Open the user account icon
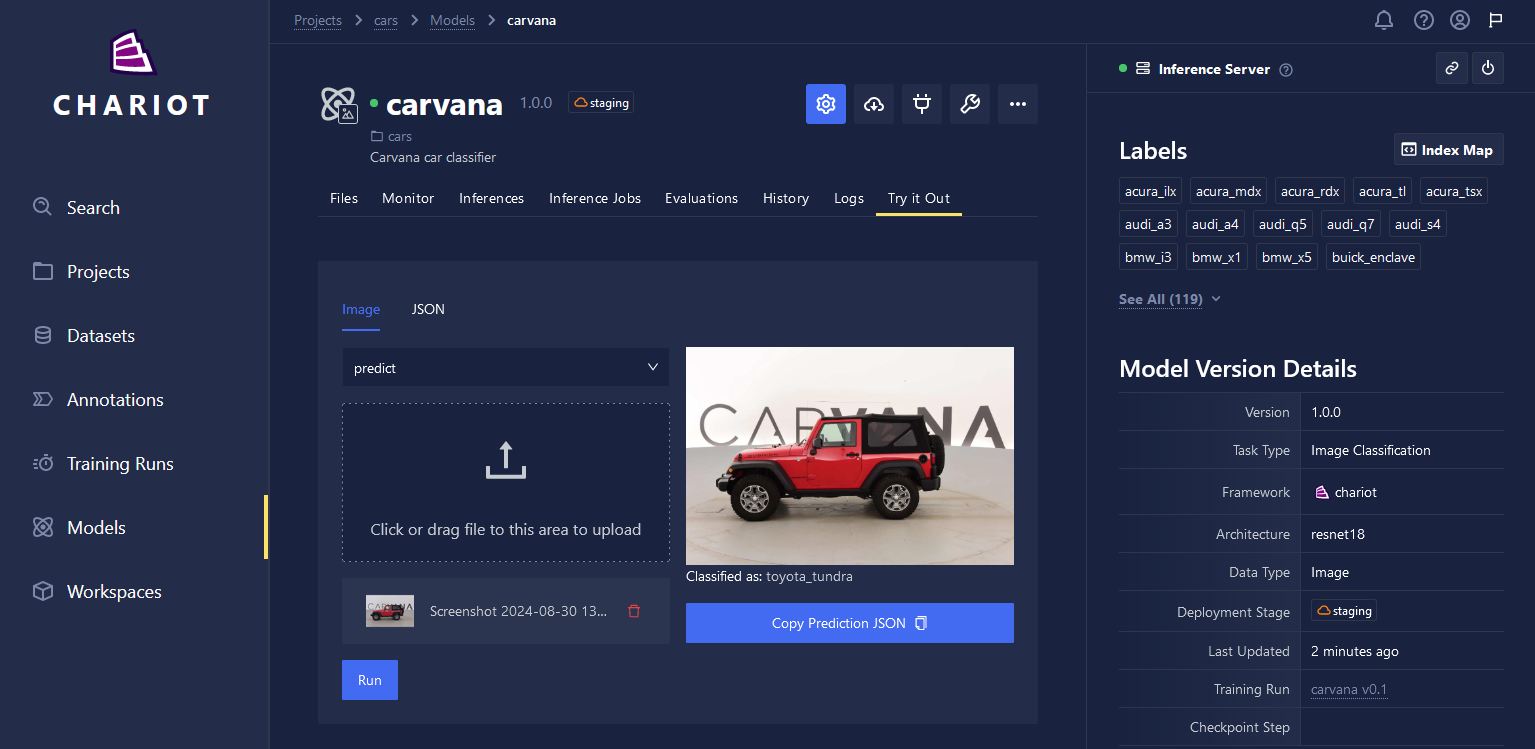The height and width of the screenshot is (749, 1535). click(x=1460, y=20)
